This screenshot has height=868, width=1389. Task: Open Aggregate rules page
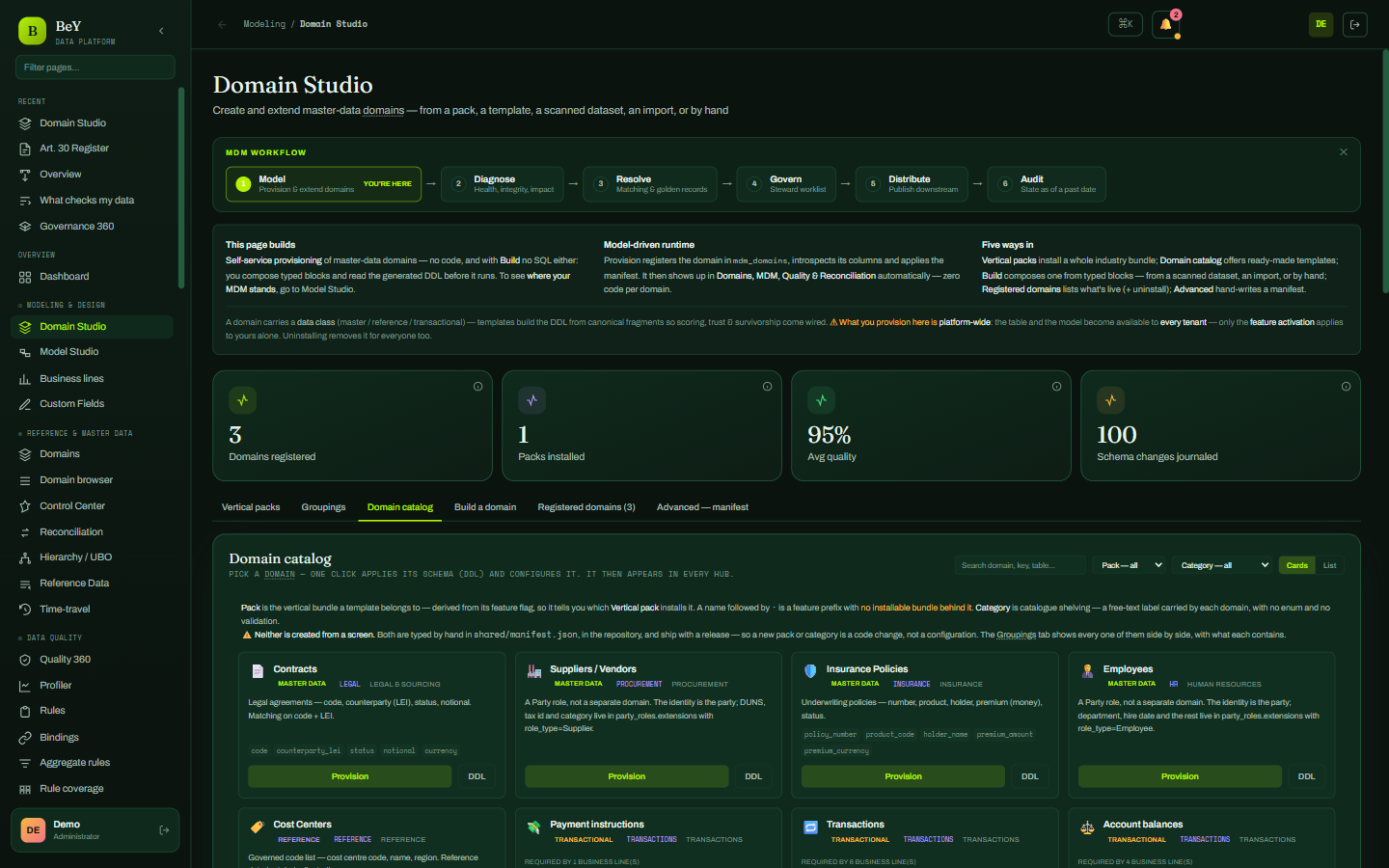click(x=93, y=763)
